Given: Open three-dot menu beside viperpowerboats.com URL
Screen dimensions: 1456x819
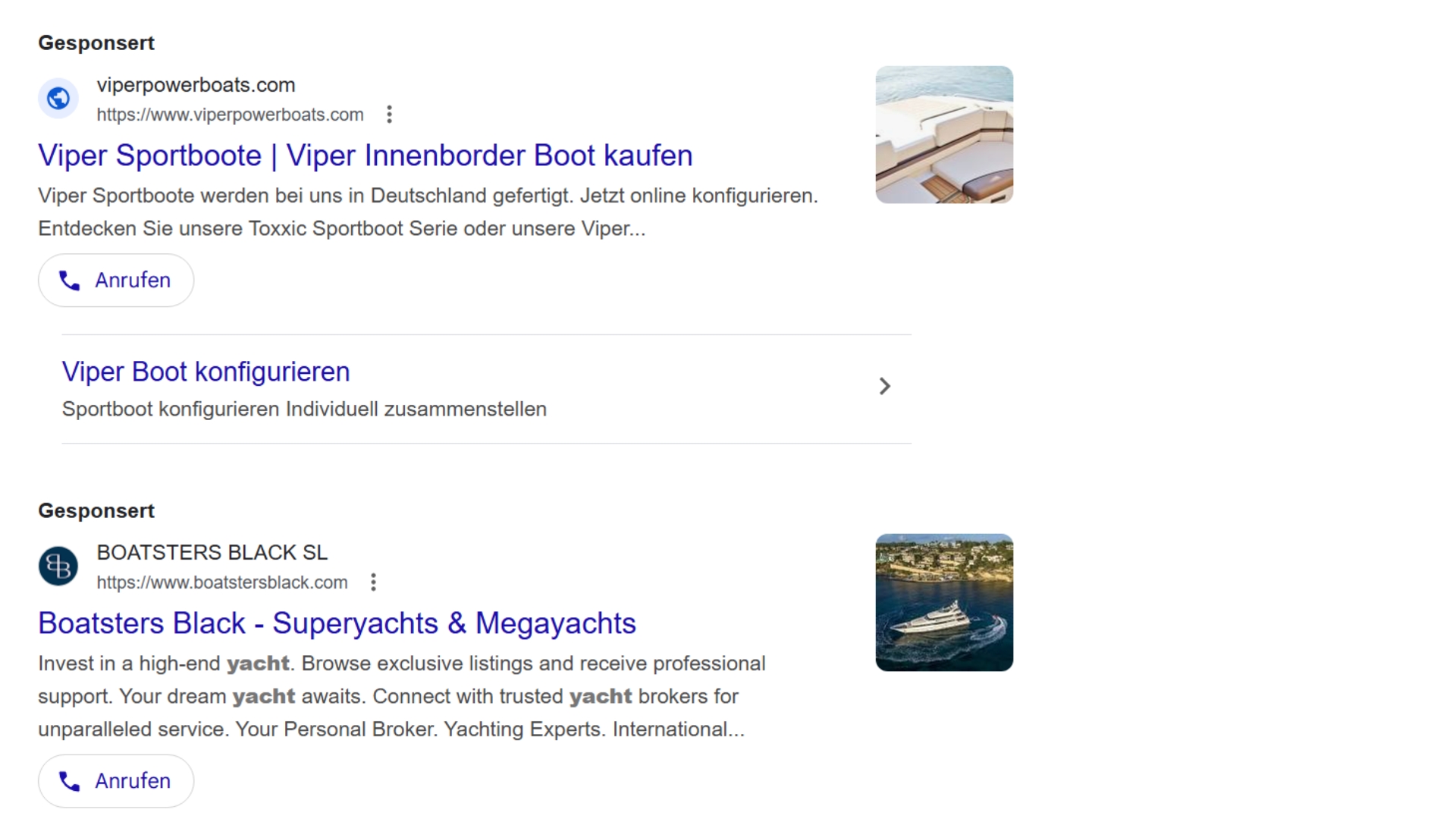Looking at the screenshot, I should click(x=389, y=115).
